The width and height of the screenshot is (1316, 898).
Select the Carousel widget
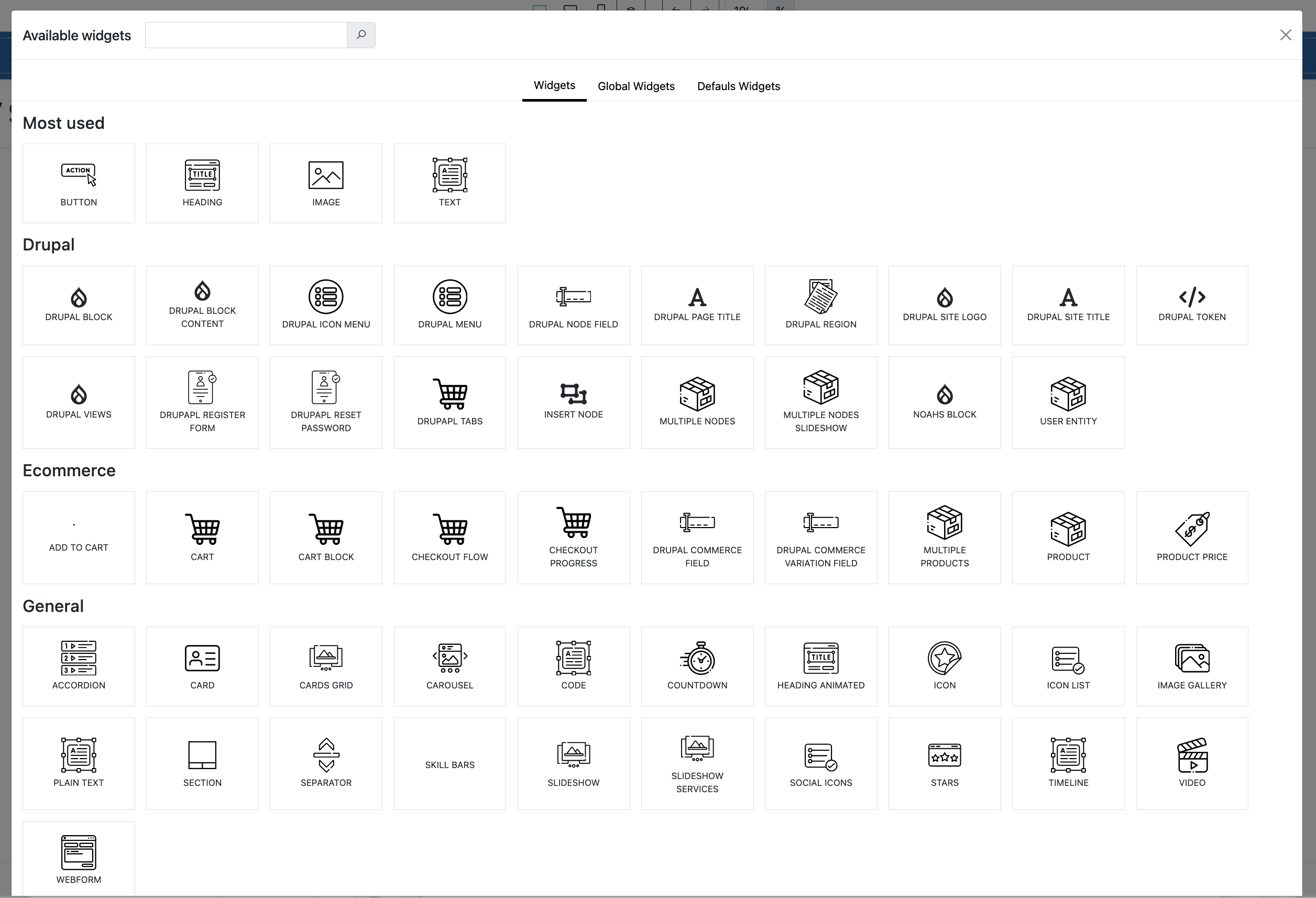[x=449, y=666]
